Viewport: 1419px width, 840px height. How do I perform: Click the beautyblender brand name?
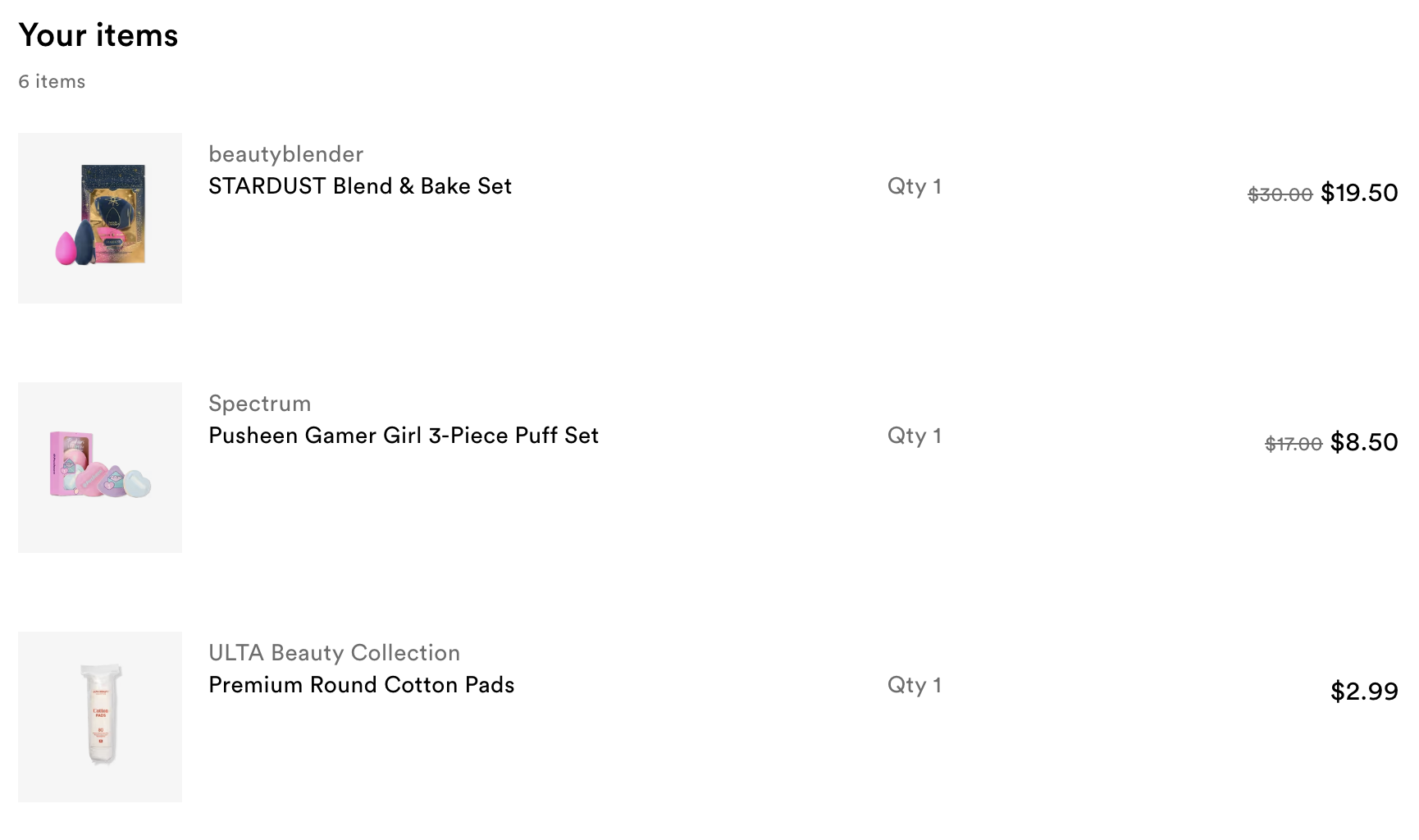tap(285, 154)
